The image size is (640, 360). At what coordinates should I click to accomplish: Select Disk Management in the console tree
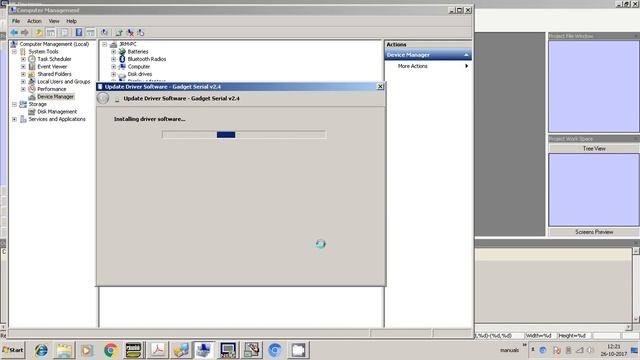[57, 111]
